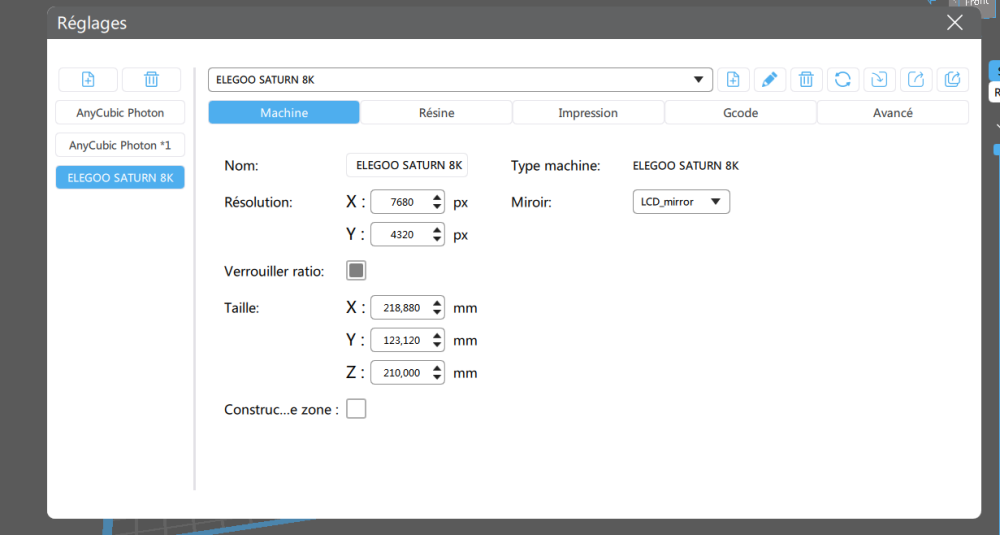Close the Réglages dialog
This screenshot has width=1000, height=535.
point(955,23)
